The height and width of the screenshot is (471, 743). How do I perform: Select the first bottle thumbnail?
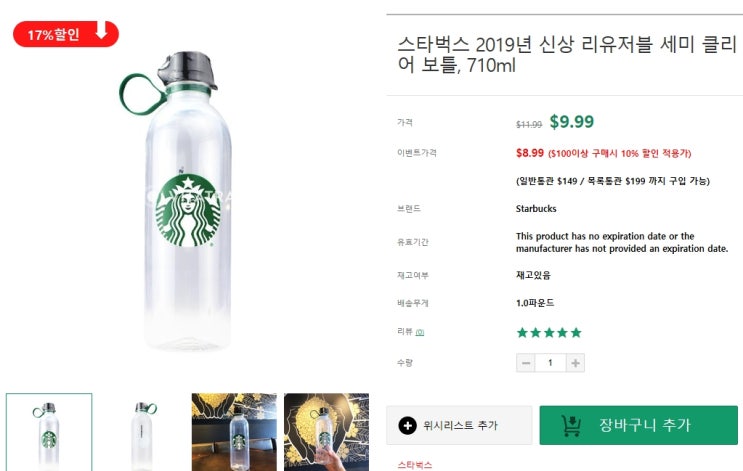(x=49, y=431)
